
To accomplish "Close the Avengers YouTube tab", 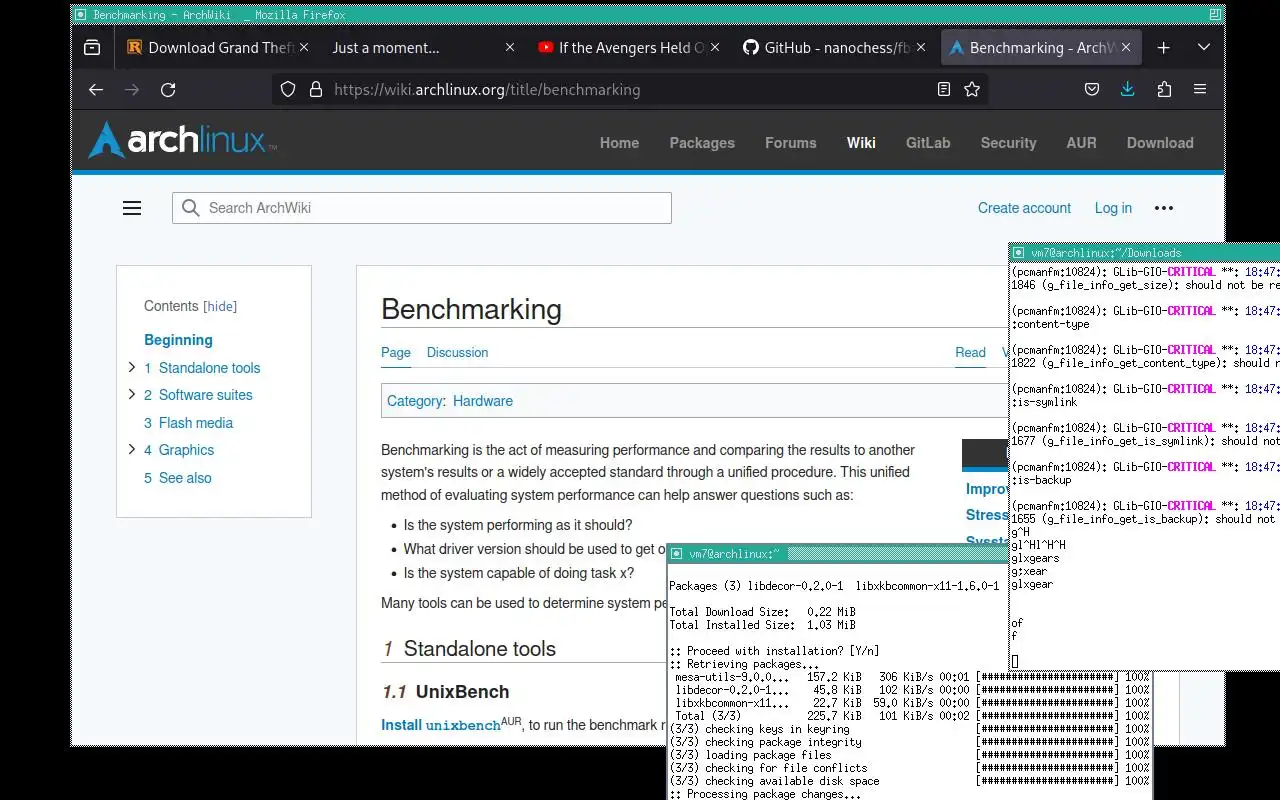I will pyautogui.click(x=715, y=47).
